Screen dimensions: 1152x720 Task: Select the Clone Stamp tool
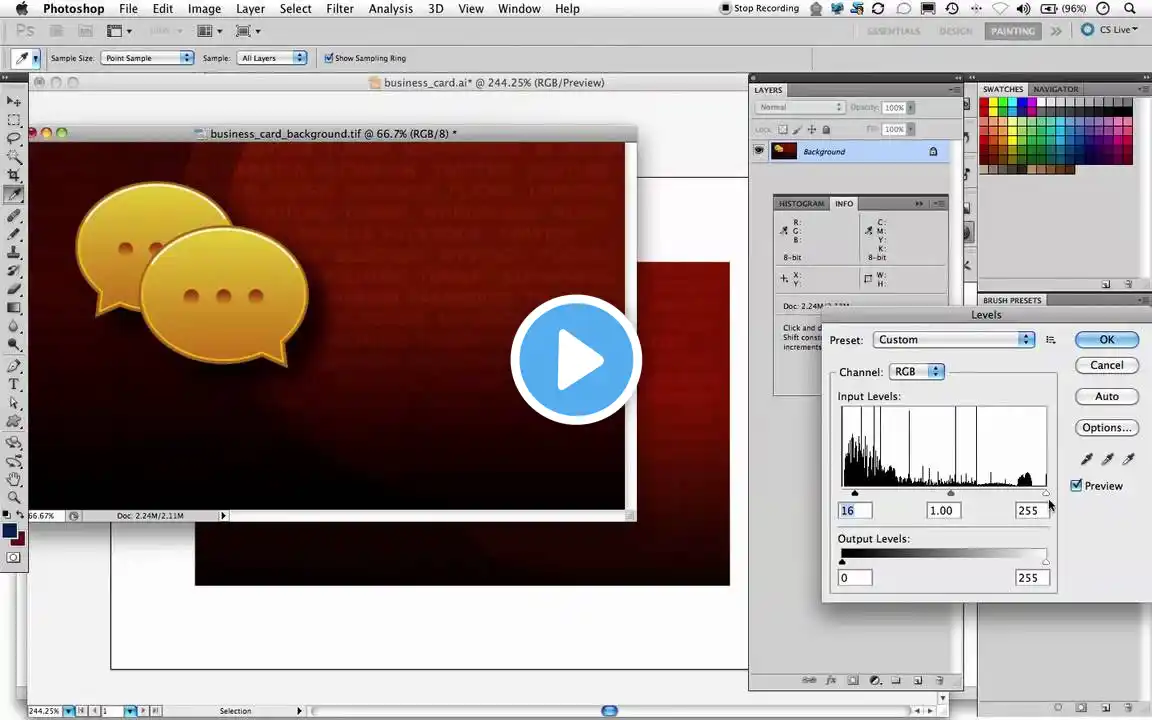[13, 252]
